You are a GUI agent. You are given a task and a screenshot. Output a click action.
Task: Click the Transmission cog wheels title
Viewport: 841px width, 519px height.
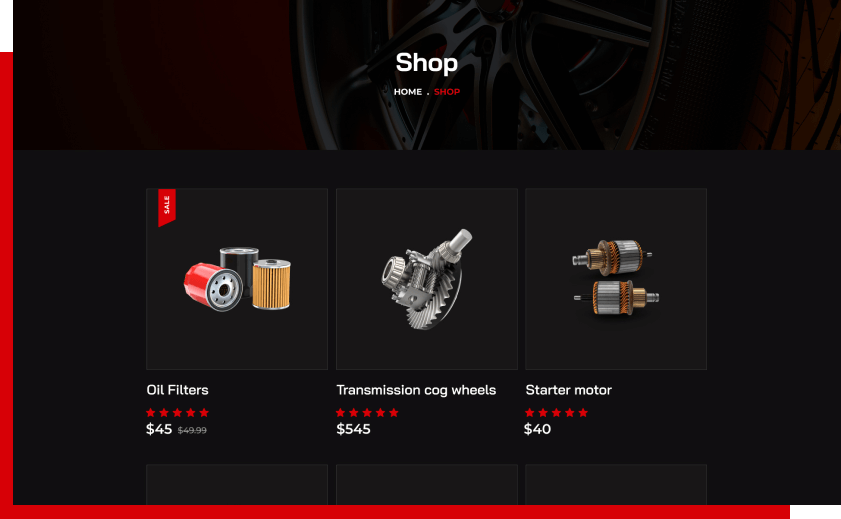416,390
